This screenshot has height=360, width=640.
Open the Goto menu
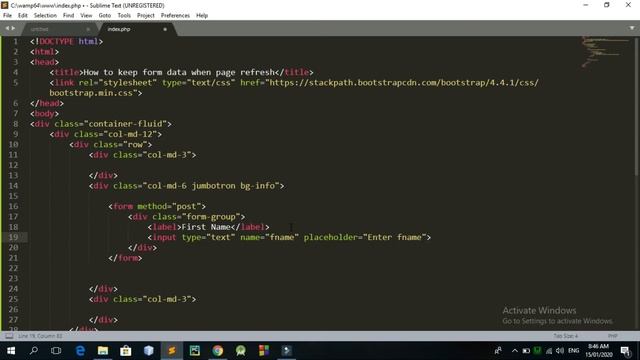(x=104, y=16)
